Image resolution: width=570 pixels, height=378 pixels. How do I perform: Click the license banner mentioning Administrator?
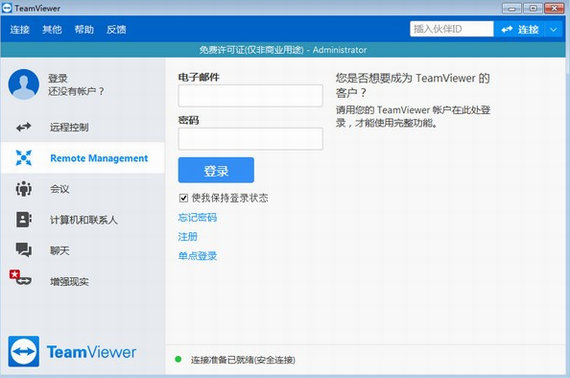pos(283,50)
